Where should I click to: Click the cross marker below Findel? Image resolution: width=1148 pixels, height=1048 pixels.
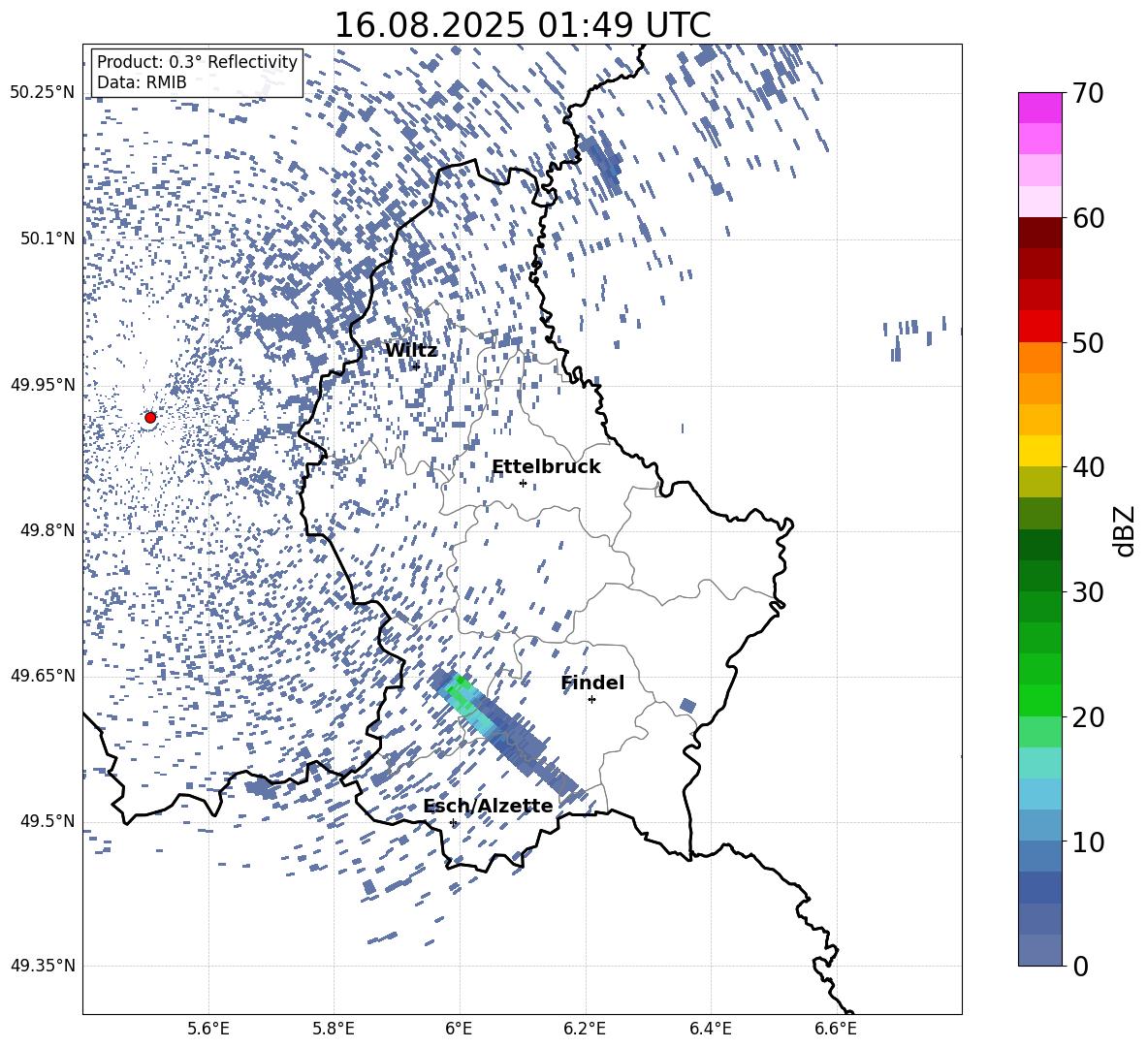pos(592,700)
